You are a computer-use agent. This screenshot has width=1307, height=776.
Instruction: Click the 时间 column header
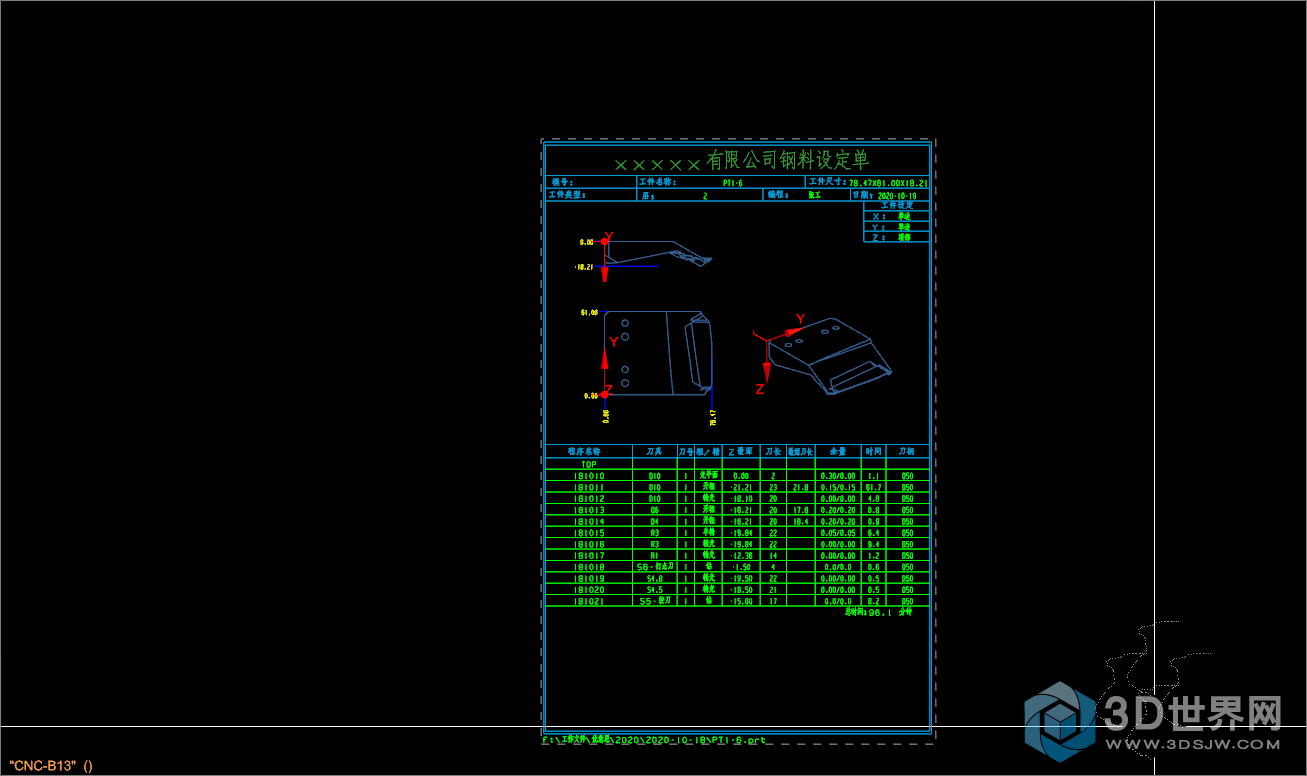[x=873, y=451]
